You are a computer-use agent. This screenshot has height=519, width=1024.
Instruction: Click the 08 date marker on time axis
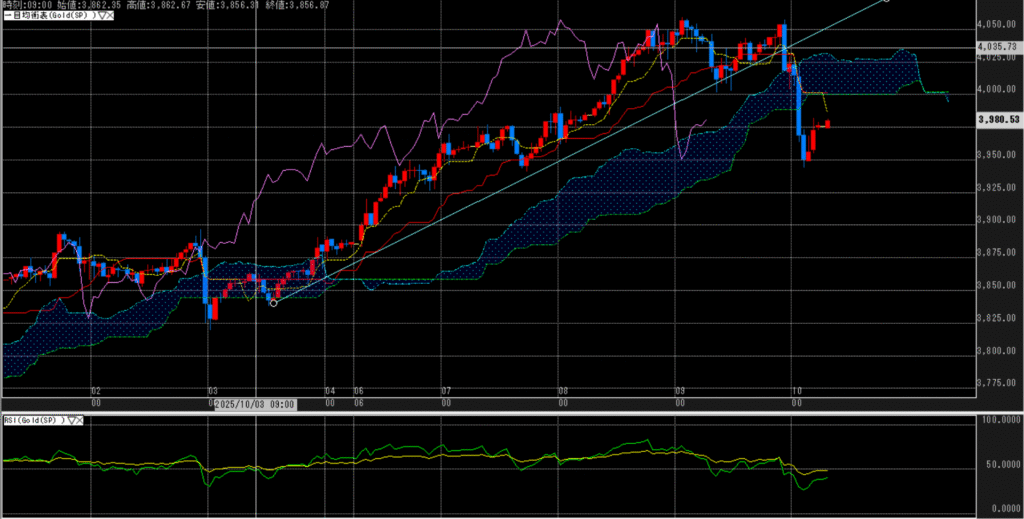[562, 392]
